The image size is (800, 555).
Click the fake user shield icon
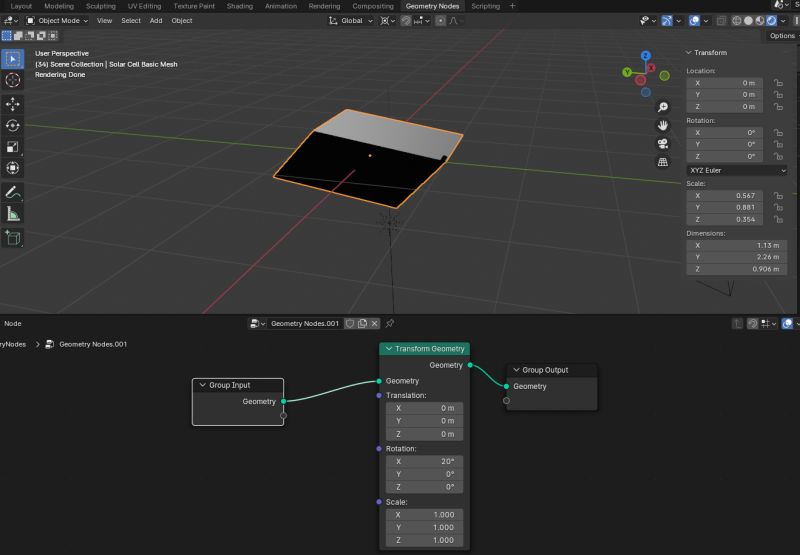(350, 323)
